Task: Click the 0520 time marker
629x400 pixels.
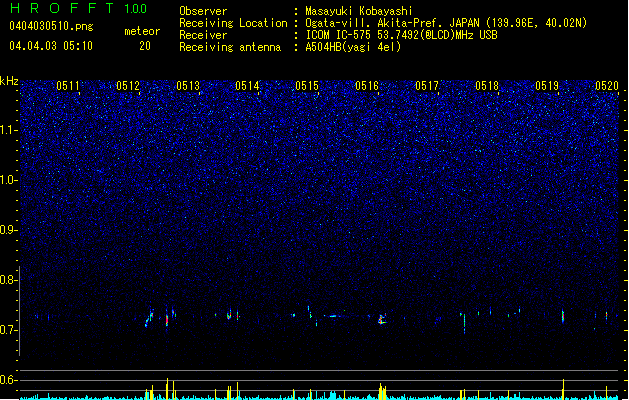Action: pos(607,86)
